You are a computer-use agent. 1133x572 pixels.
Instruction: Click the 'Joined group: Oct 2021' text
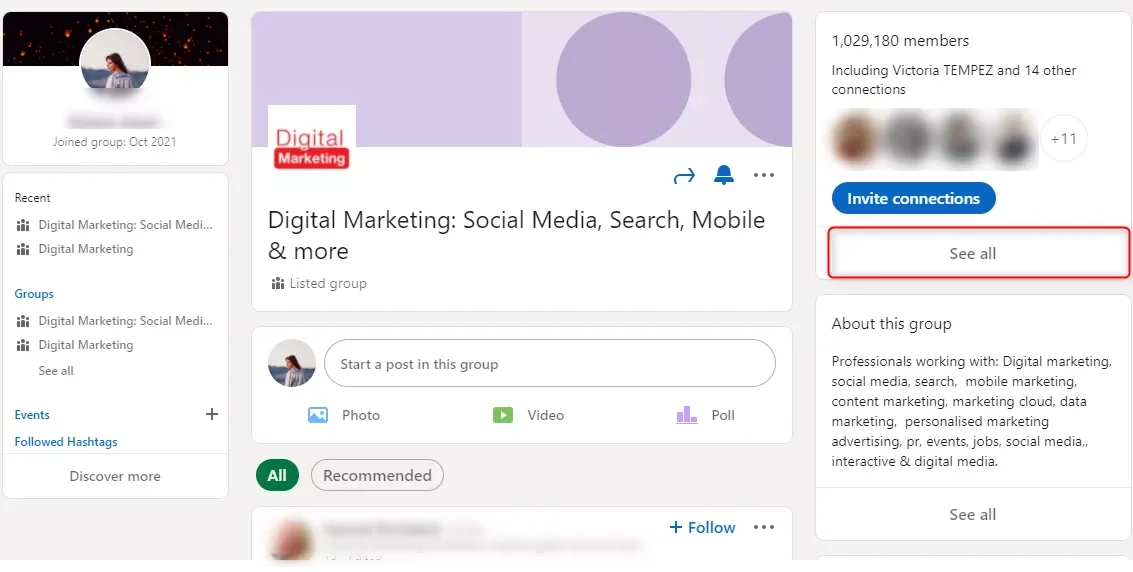(x=114, y=142)
